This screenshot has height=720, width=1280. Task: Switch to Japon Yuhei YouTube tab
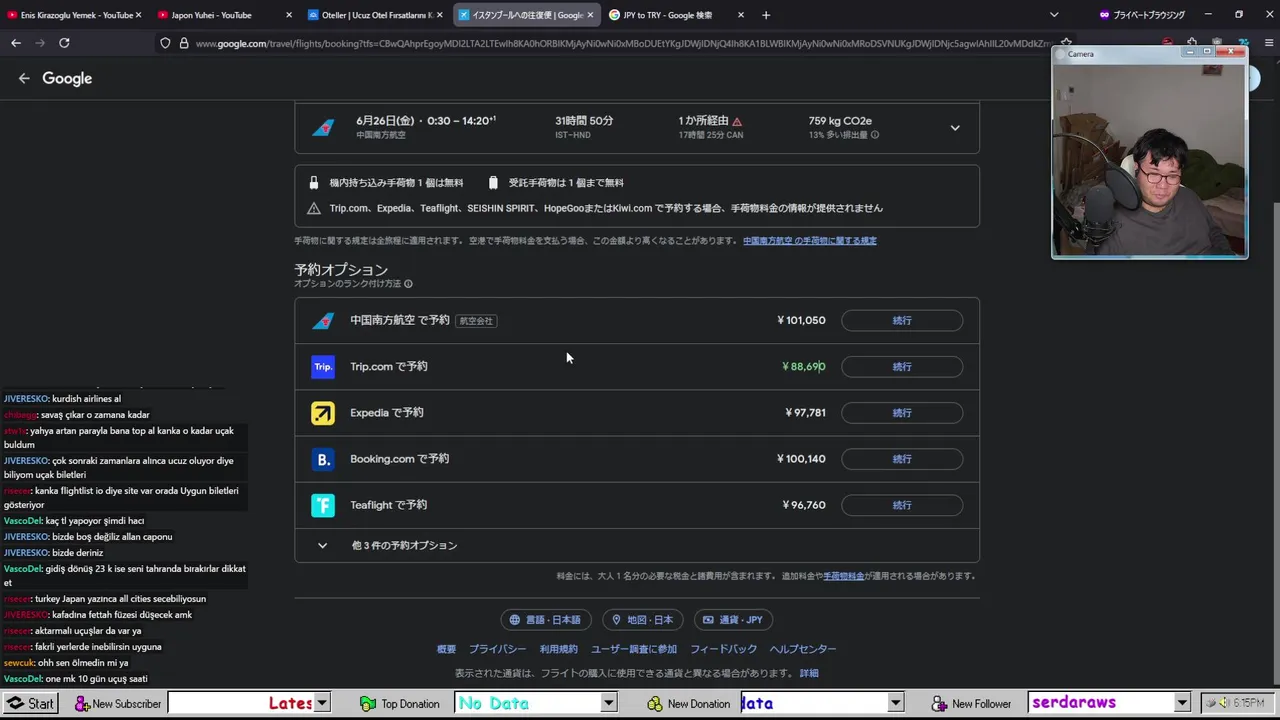pyautogui.click(x=224, y=15)
